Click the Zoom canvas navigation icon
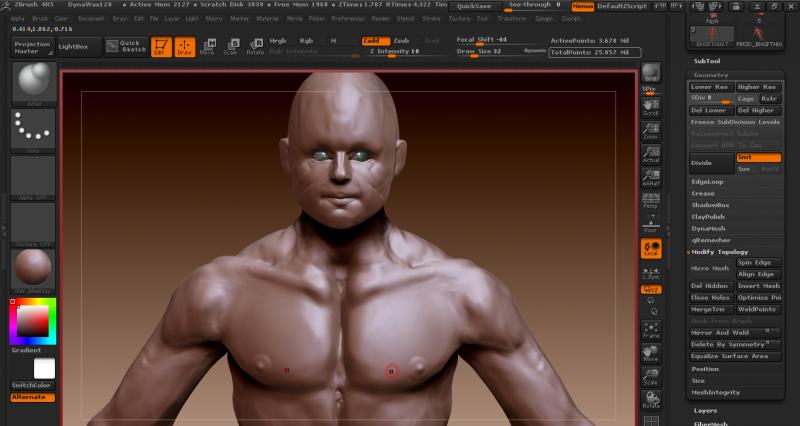The image size is (800, 426). tap(651, 130)
